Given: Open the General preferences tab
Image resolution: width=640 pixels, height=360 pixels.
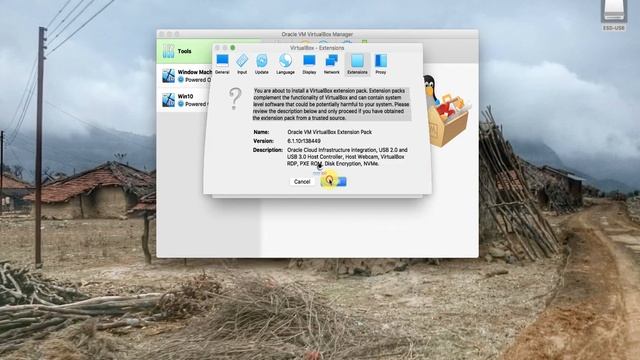Looking at the screenshot, I should [x=222, y=64].
